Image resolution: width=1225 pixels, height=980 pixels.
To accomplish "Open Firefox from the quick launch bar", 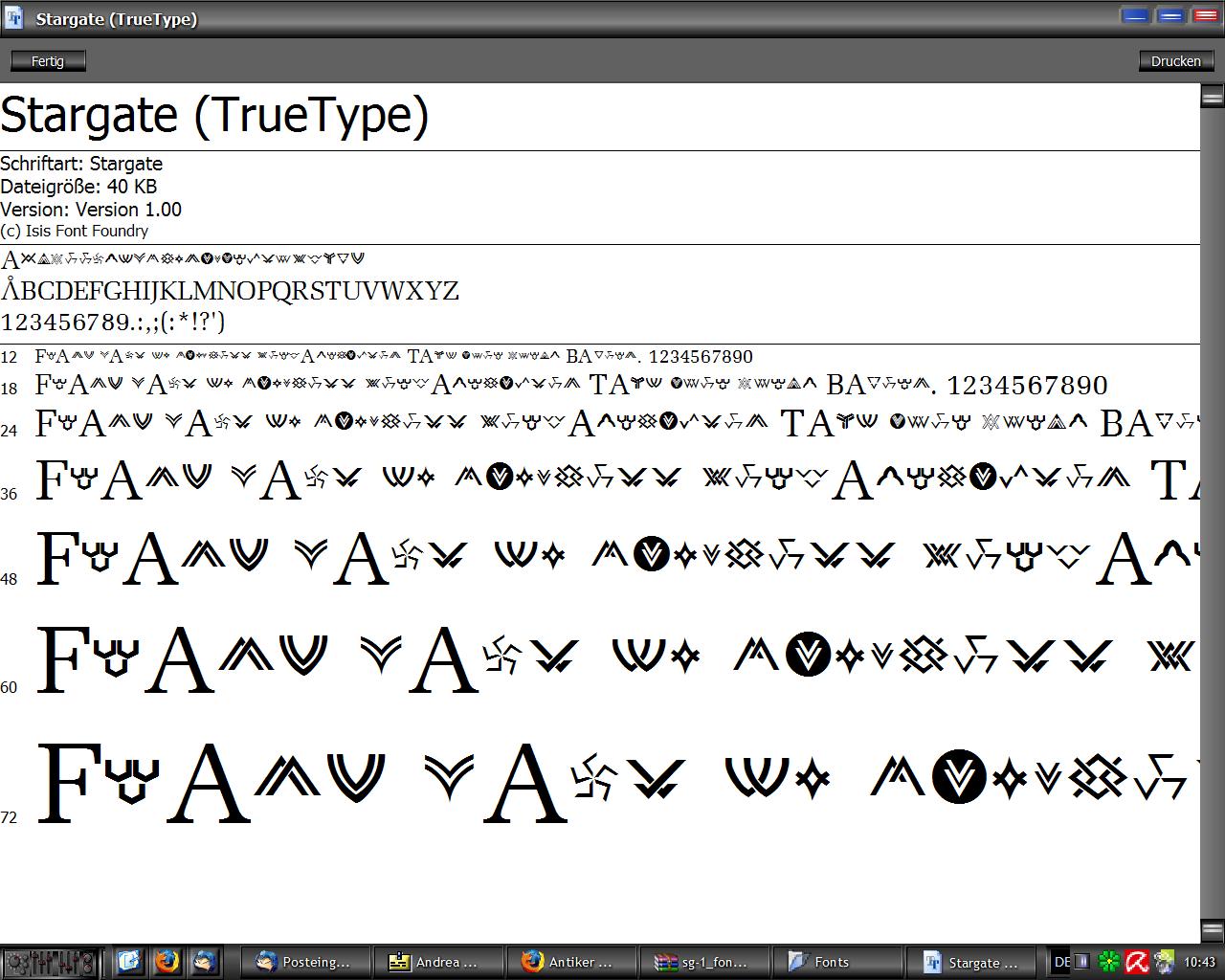I will pyautogui.click(x=167, y=961).
